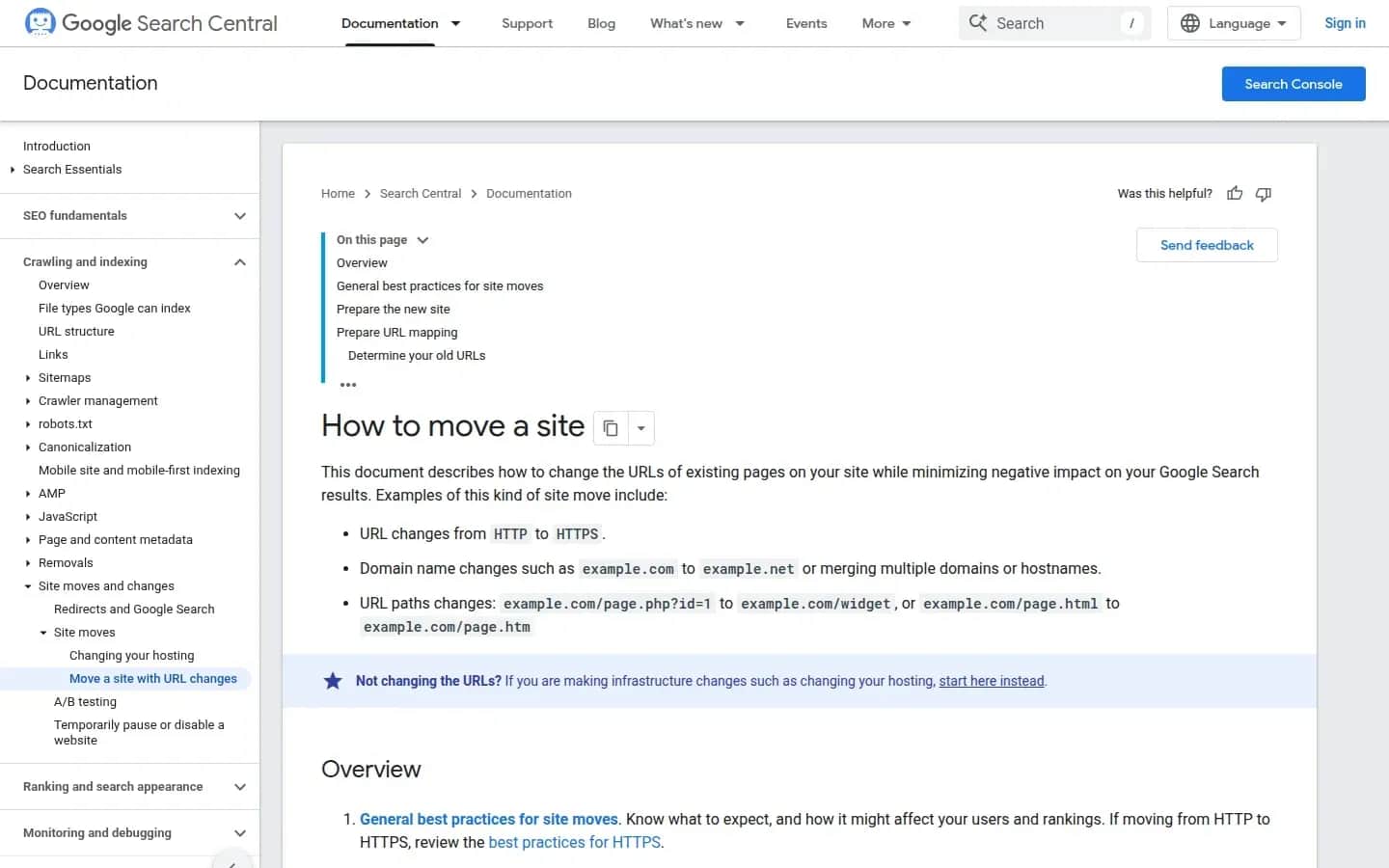Click the thumbs down icon
This screenshot has height=868, width=1389.
pyautogui.click(x=1264, y=194)
